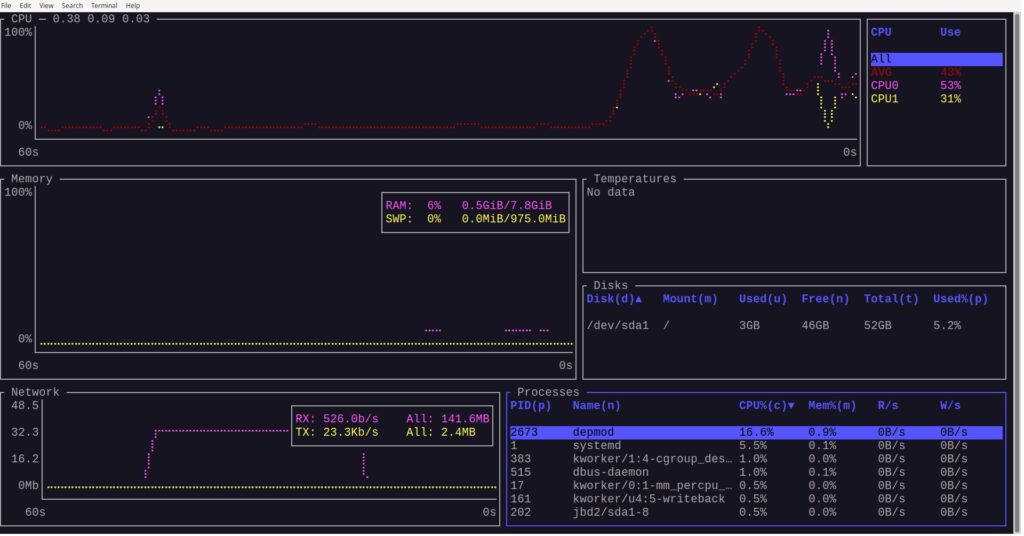Image resolution: width=1024 pixels, height=536 pixels.
Task: Click the R/s column header
Action: 888,406
